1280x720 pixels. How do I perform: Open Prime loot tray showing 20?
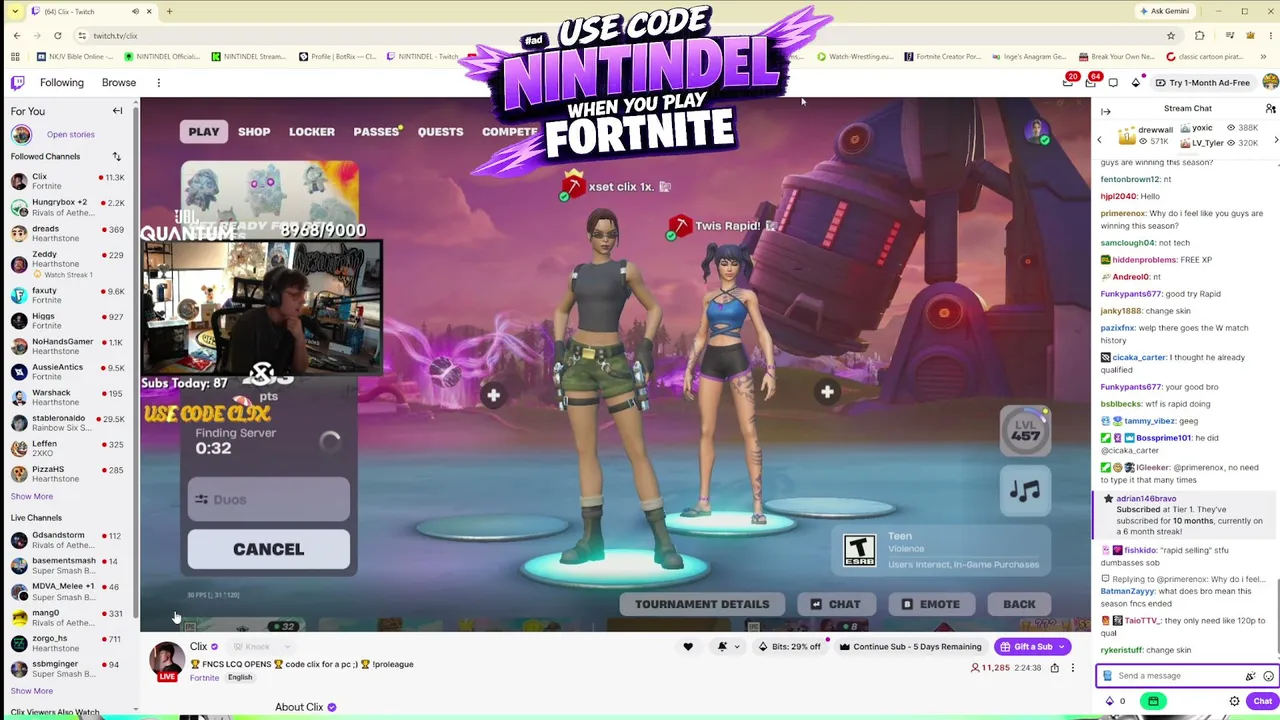click(x=1068, y=82)
